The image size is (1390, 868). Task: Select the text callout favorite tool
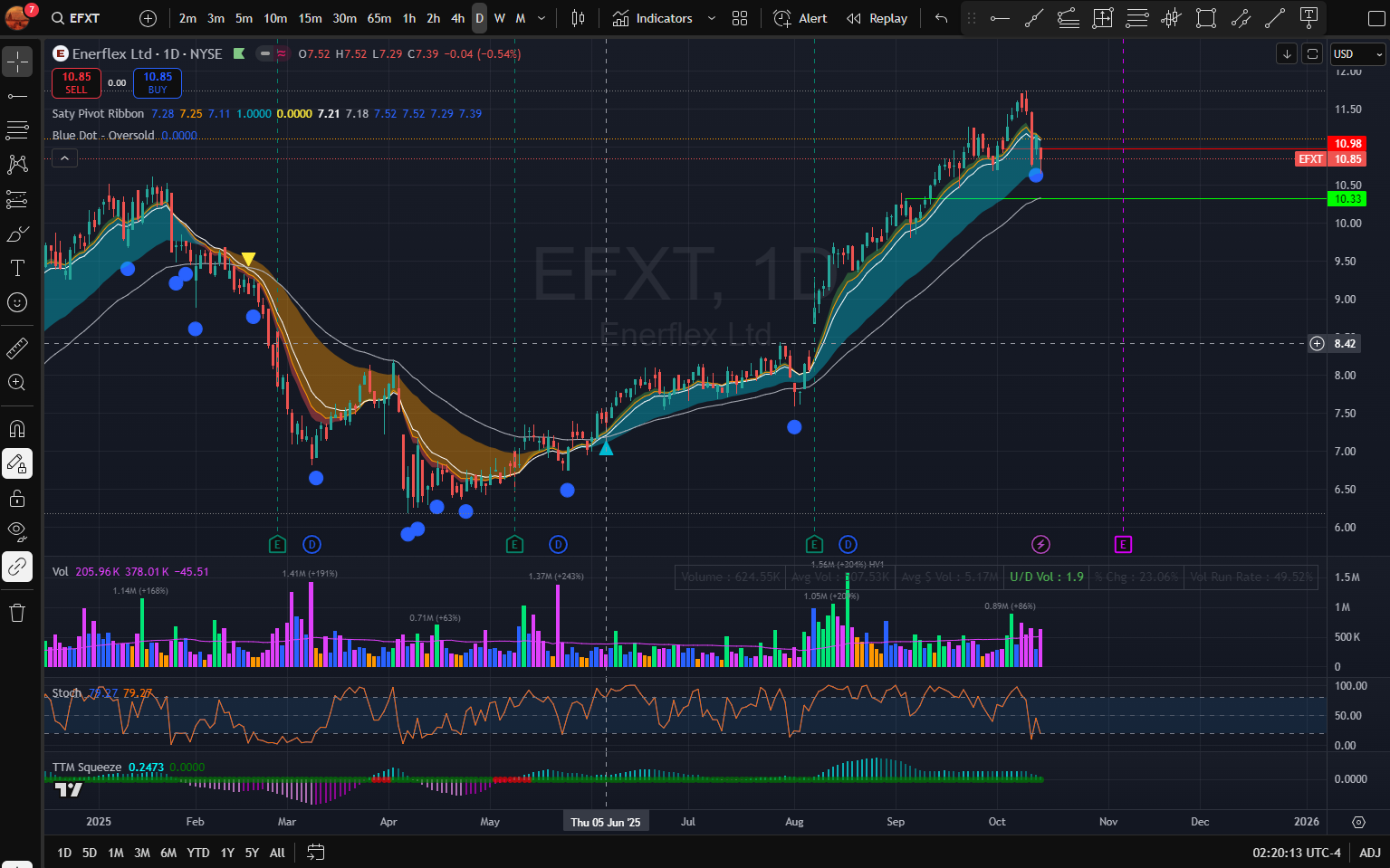(1309, 18)
